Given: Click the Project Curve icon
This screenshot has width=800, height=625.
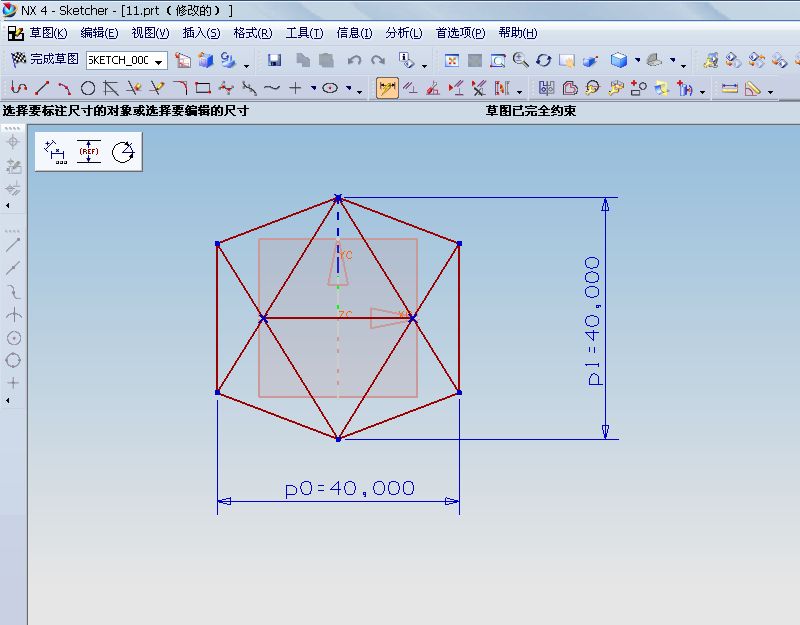Looking at the screenshot, I should tap(662, 88).
